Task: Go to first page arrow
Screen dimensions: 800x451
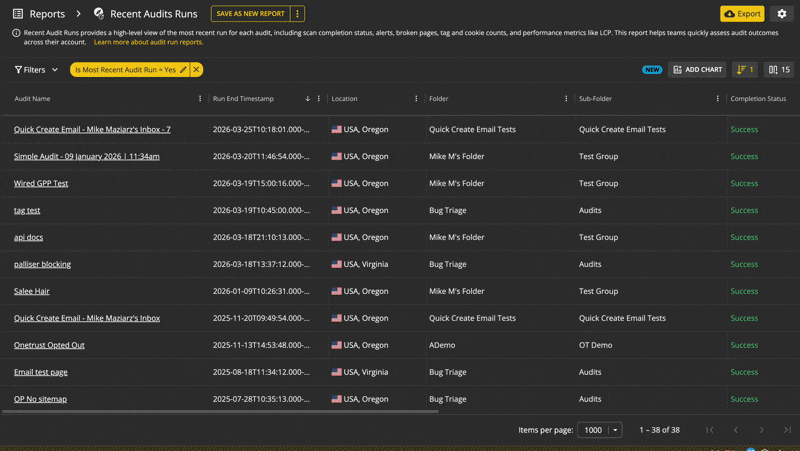Action: tap(710, 430)
